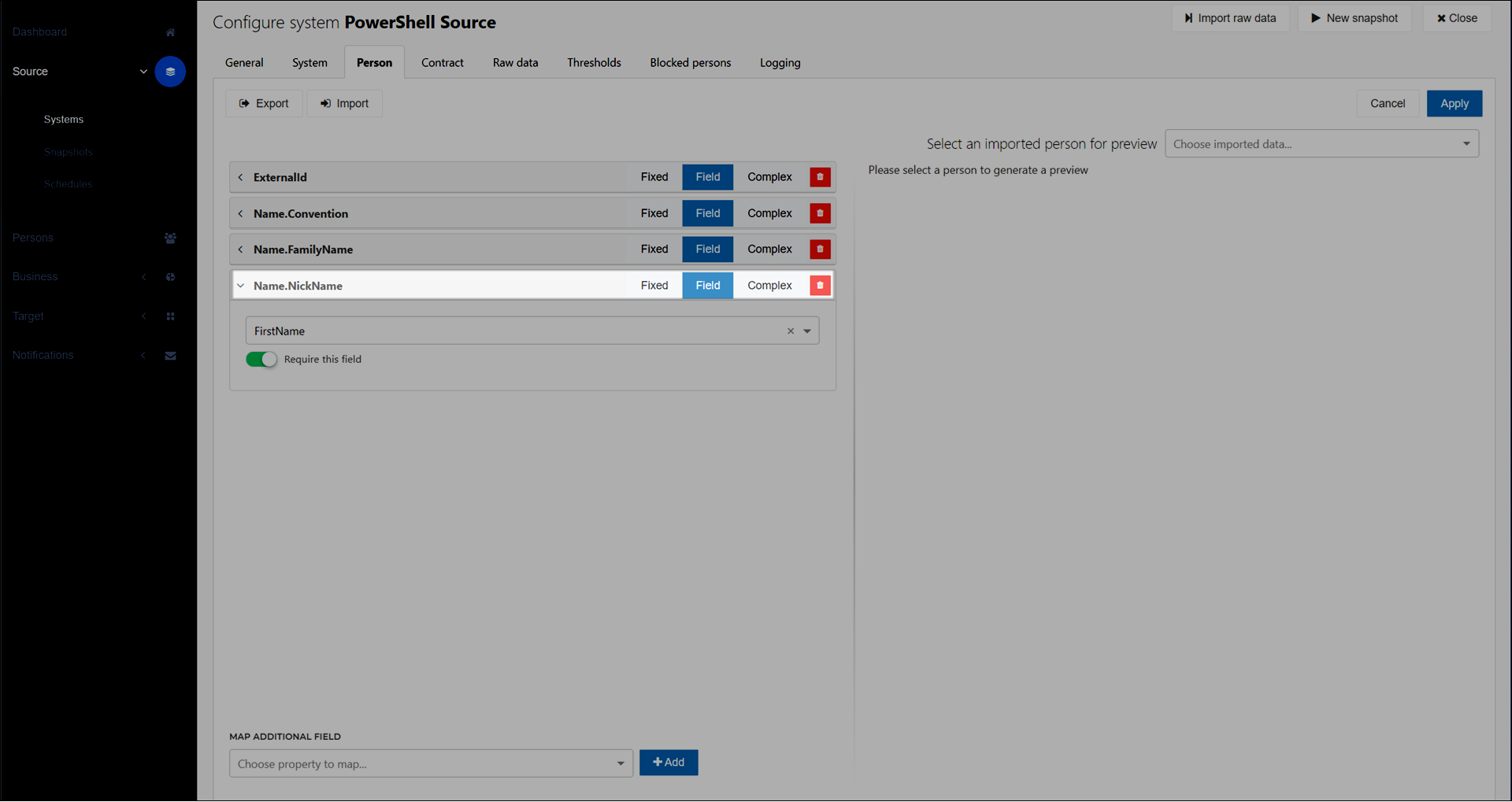Set ExternalId mode to Fixed
Image resolution: width=1512 pixels, height=802 pixels.
654,177
